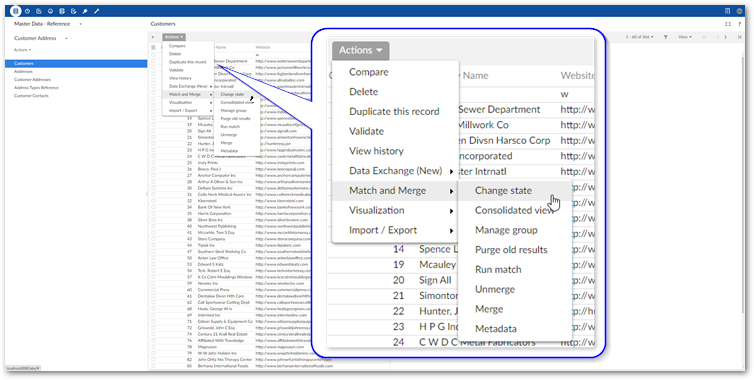
Task: Click the Website column header in unmagnified table
Action: click(263, 48)
